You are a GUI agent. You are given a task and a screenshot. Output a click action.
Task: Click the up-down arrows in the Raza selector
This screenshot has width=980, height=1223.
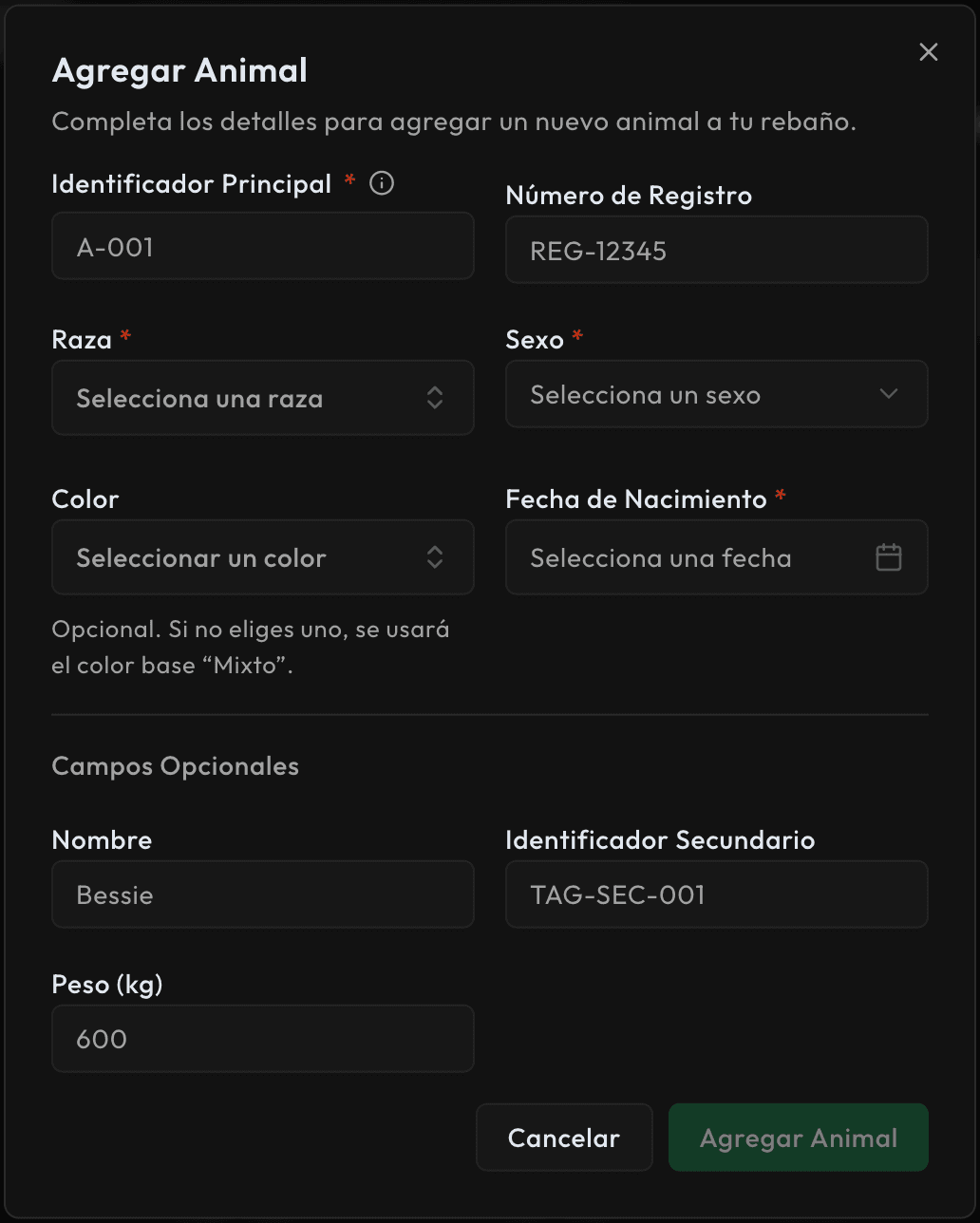click(x=435, y=398)
